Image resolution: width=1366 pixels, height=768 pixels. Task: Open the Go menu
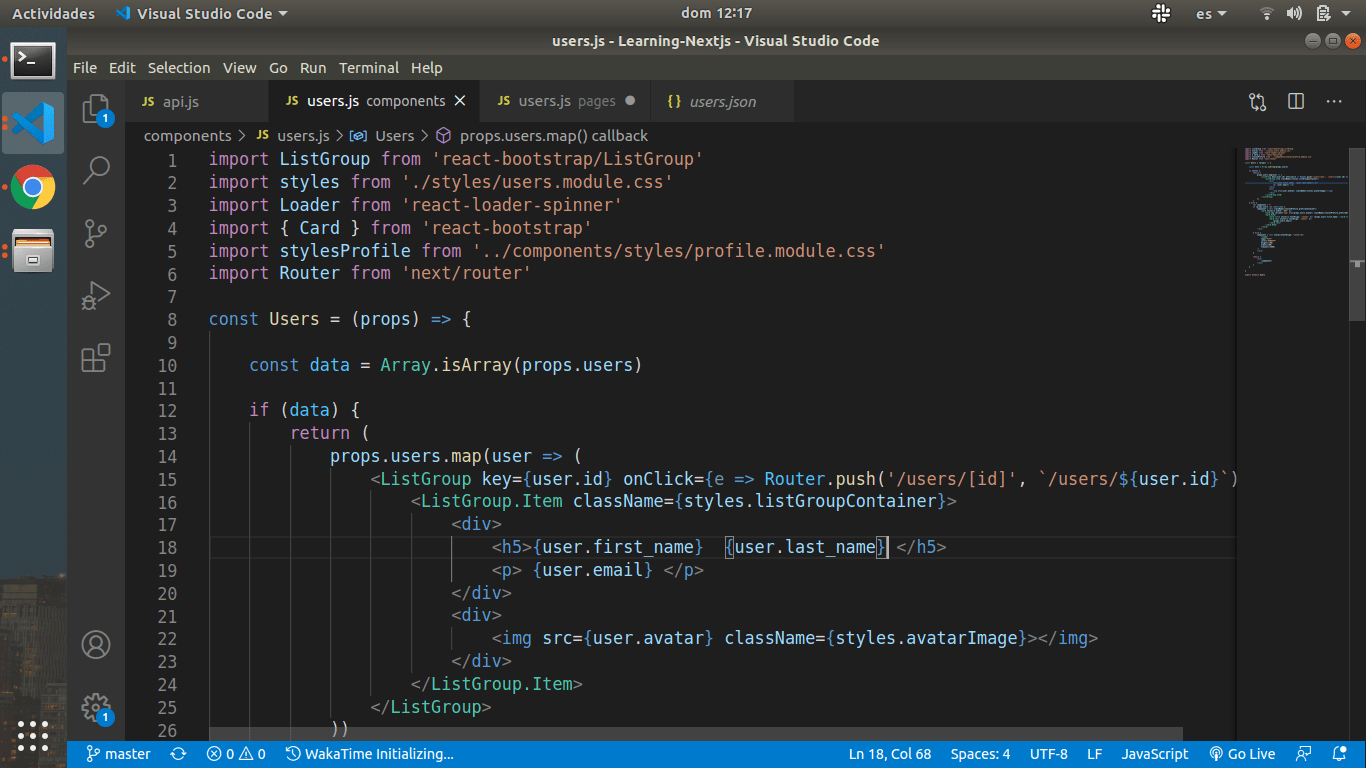coord(278,68)
